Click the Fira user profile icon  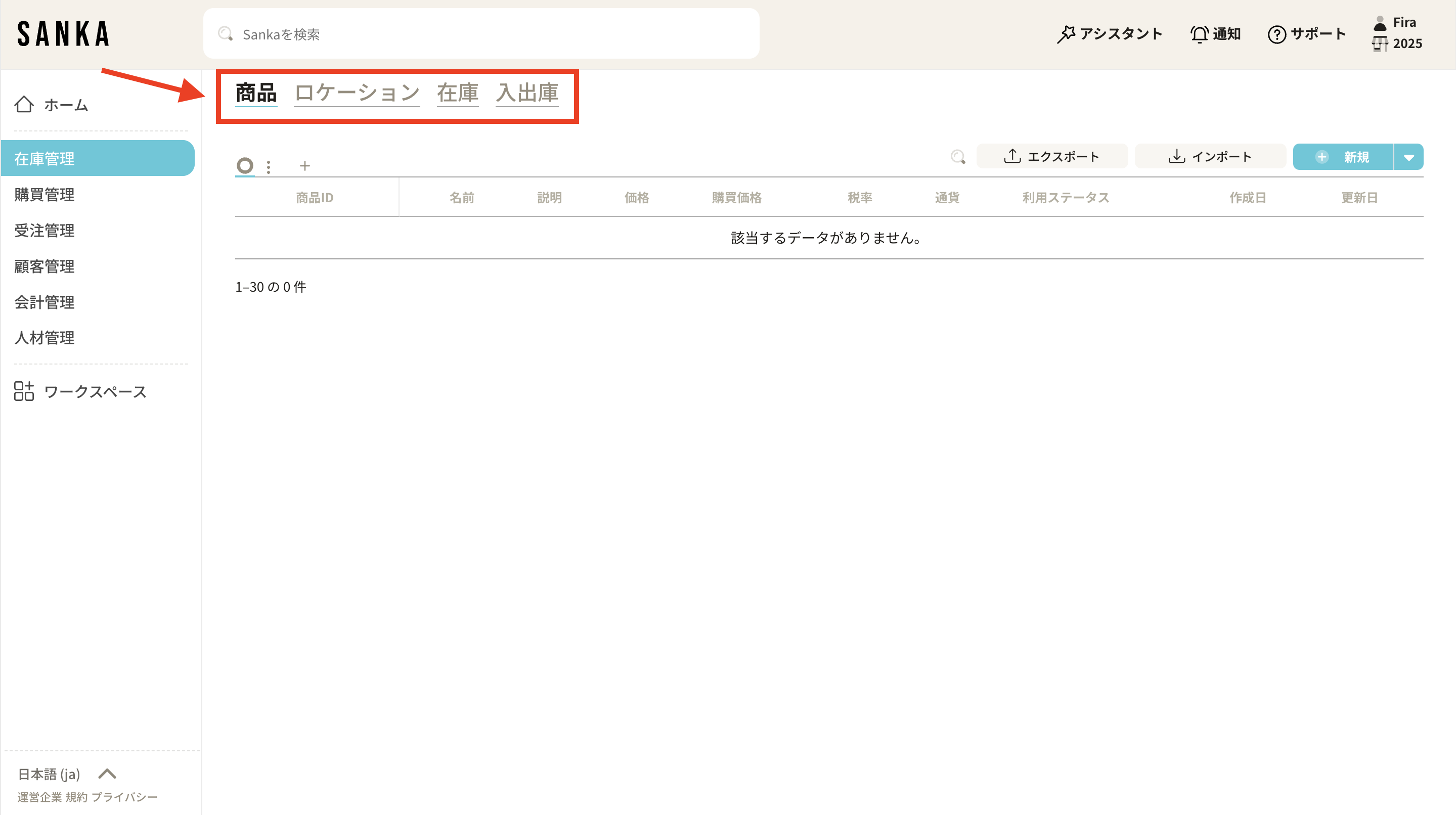tap(1380, 23)
